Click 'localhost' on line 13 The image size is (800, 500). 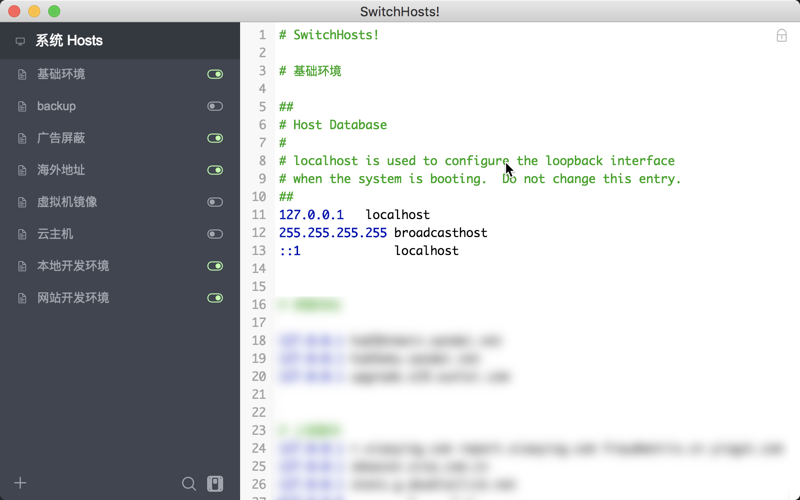426,251
